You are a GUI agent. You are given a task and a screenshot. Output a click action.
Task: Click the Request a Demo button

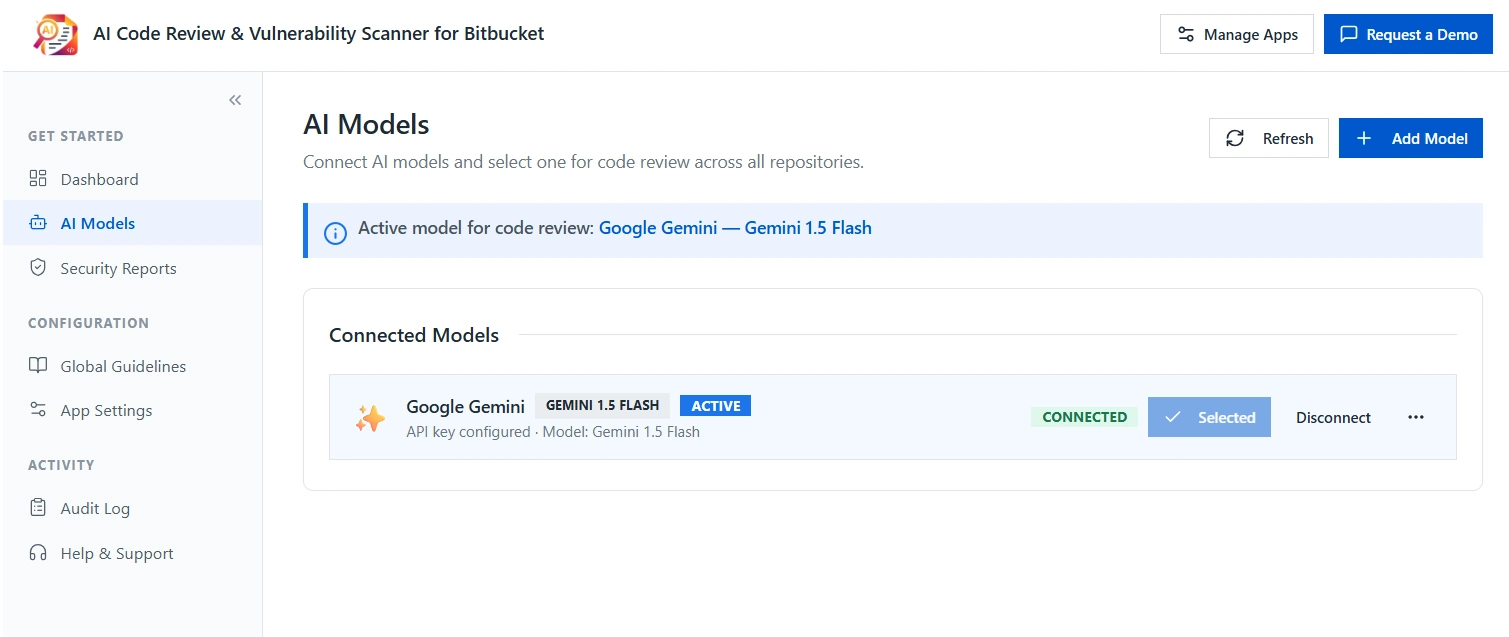point(1408,34)
